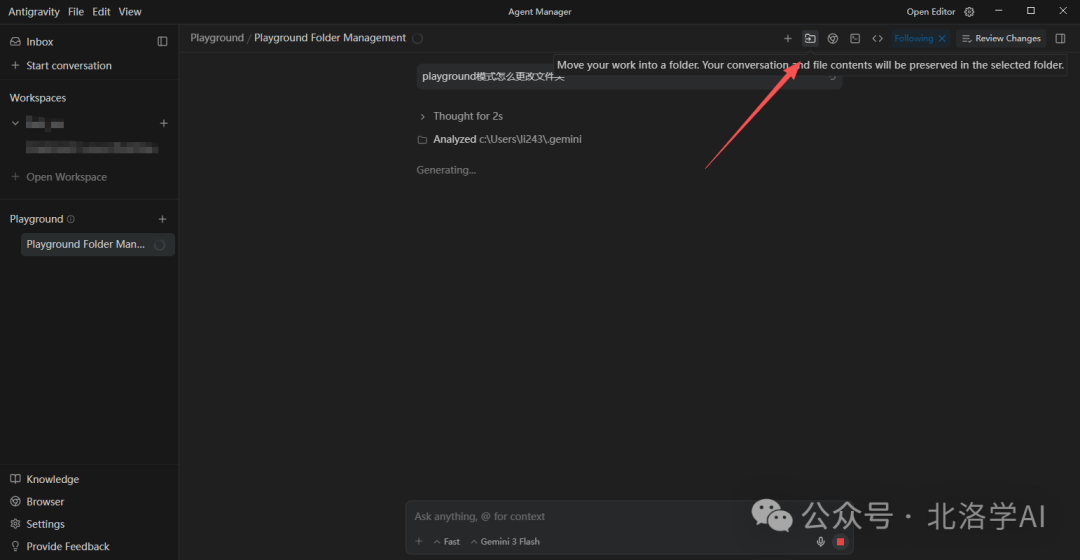Open the Gemini 3 Flash model dropdown
Image resolution: width=1080 pixels, height=560 pixels.
pos(505,542)
